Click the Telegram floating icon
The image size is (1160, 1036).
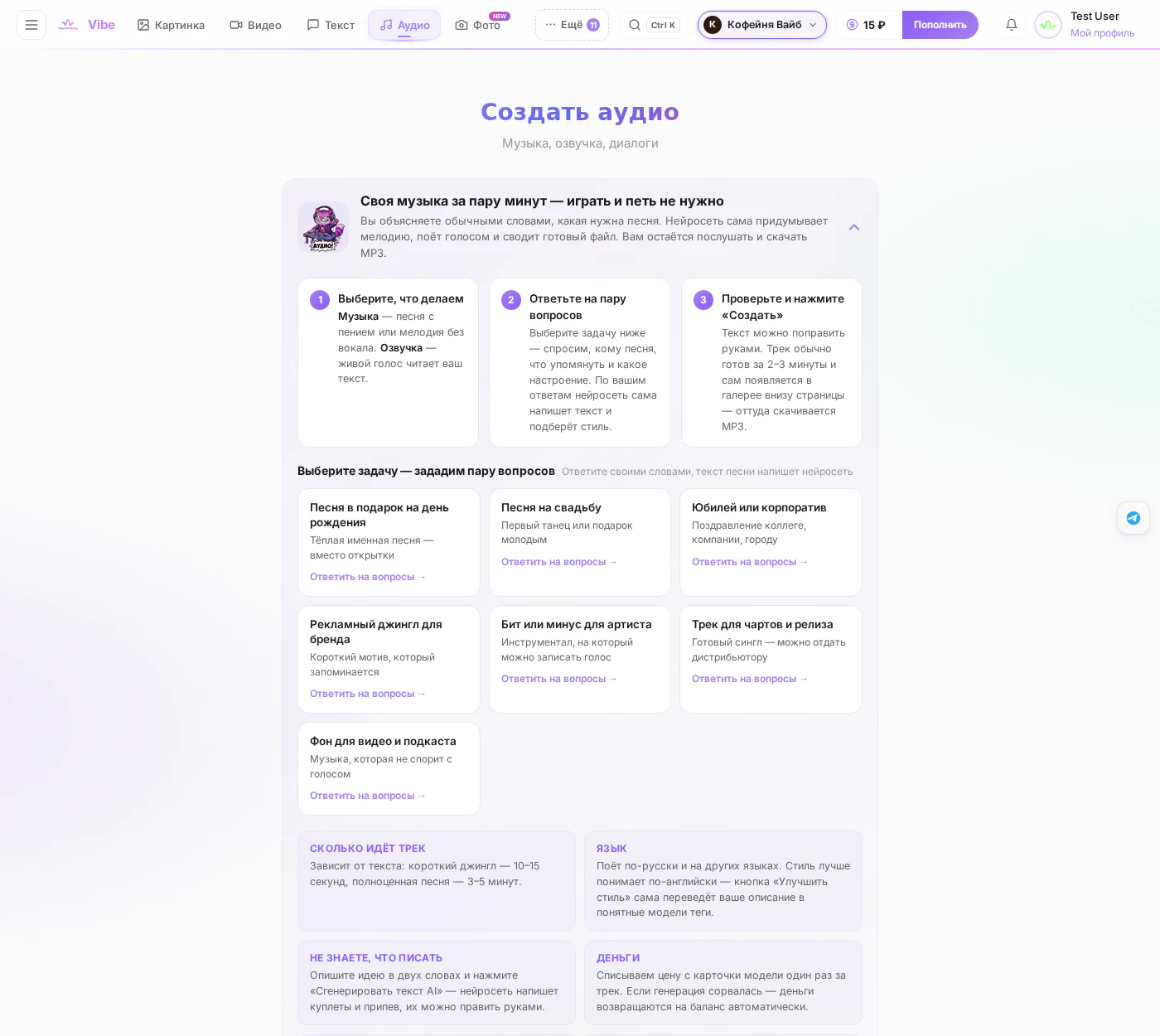[x=1133, y=518]
